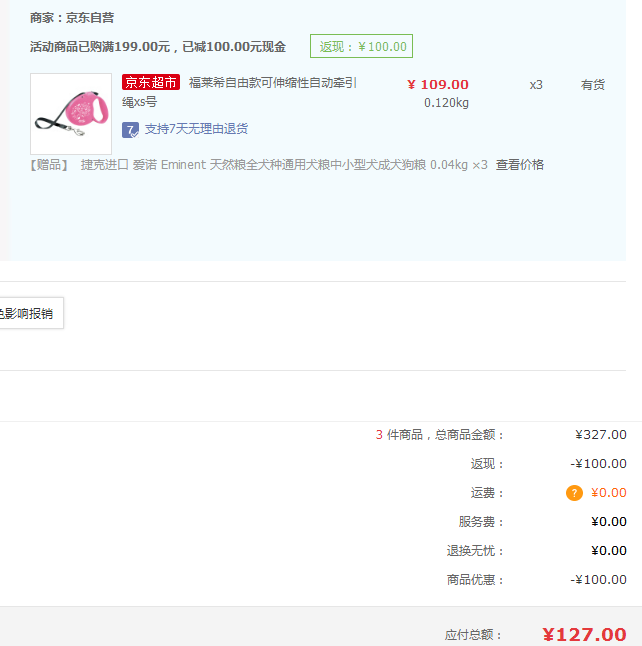Click the 有货 stock status
This screenshot has width=642, height=646.
coord(593,85)
